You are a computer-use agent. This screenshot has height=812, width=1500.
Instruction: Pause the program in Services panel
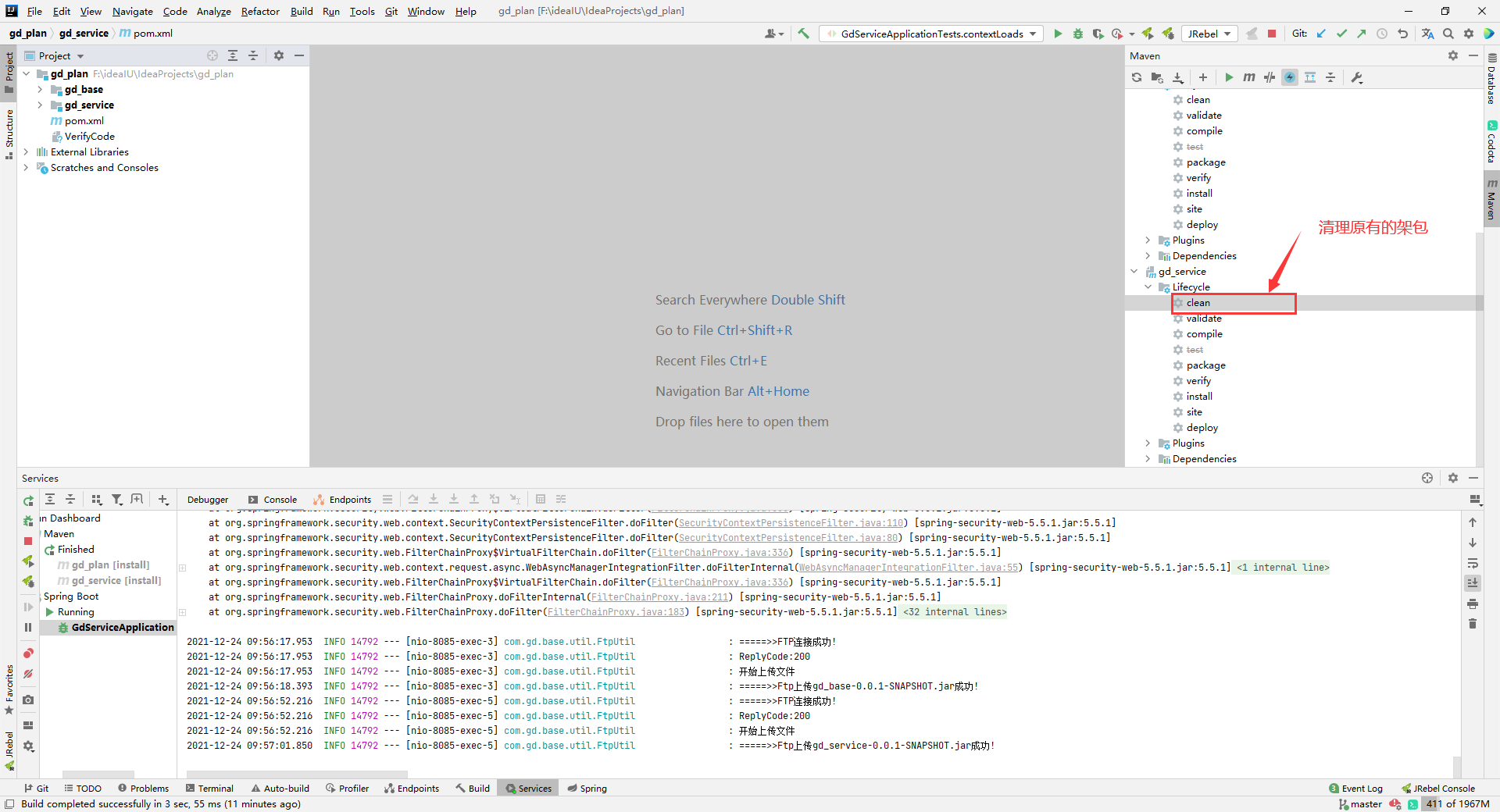click(x=28, y=627)
